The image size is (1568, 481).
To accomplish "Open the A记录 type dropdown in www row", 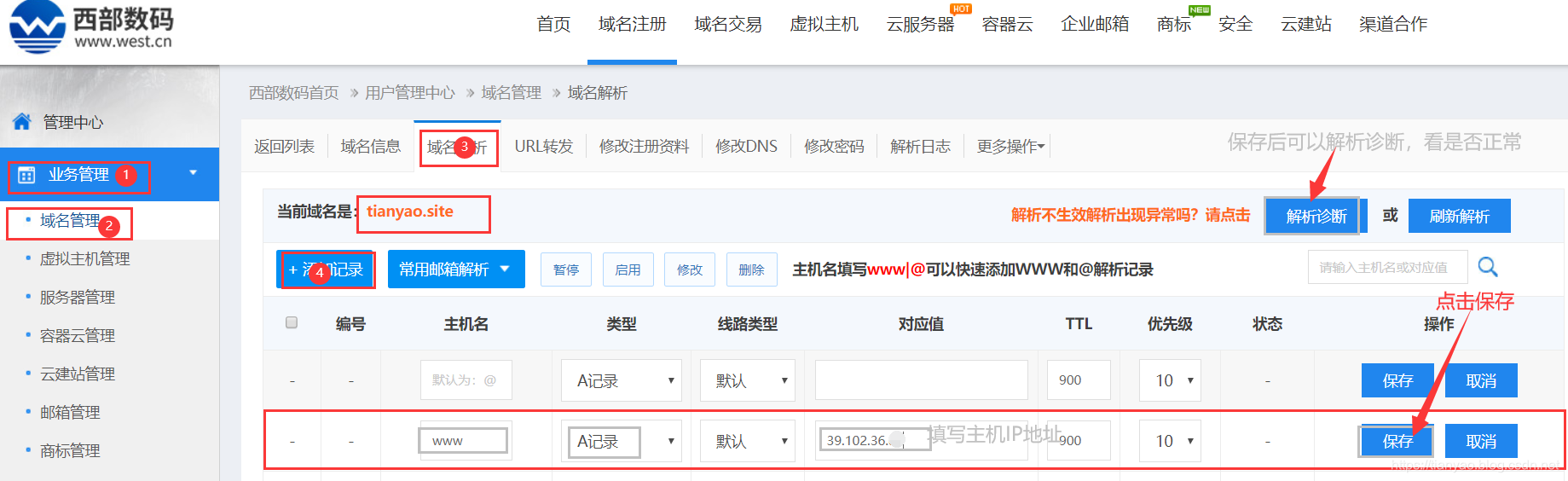I will pyautogui.click(x=622, y=441).
